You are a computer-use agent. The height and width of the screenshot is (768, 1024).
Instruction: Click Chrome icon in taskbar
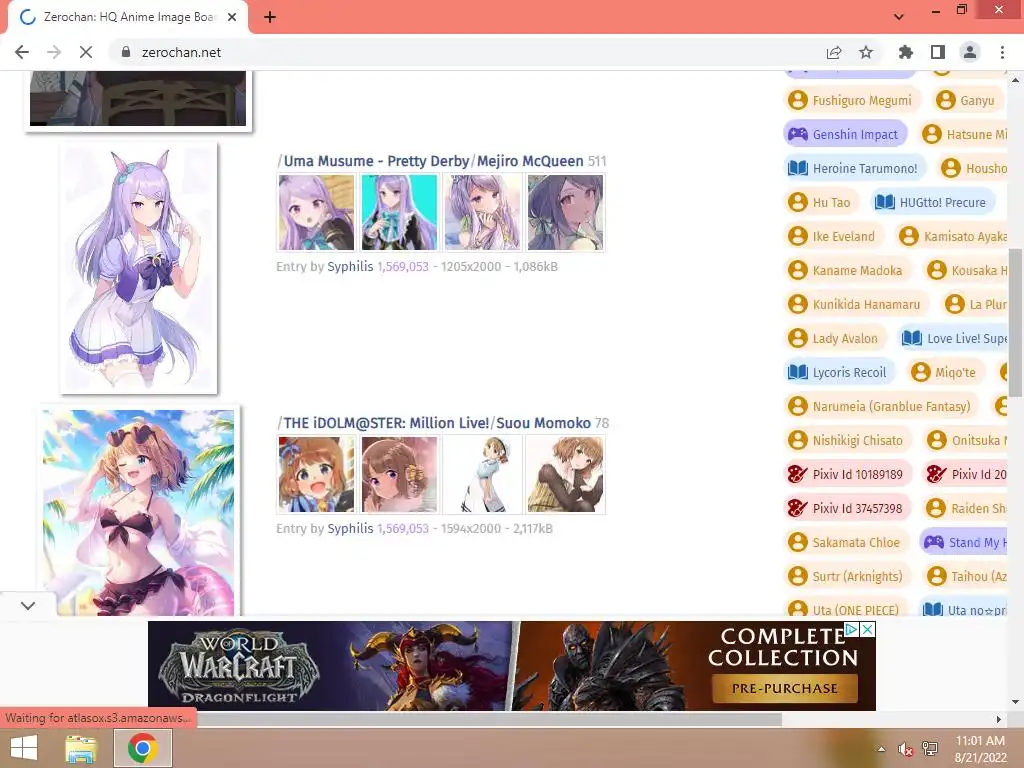(x=142, y=748)
